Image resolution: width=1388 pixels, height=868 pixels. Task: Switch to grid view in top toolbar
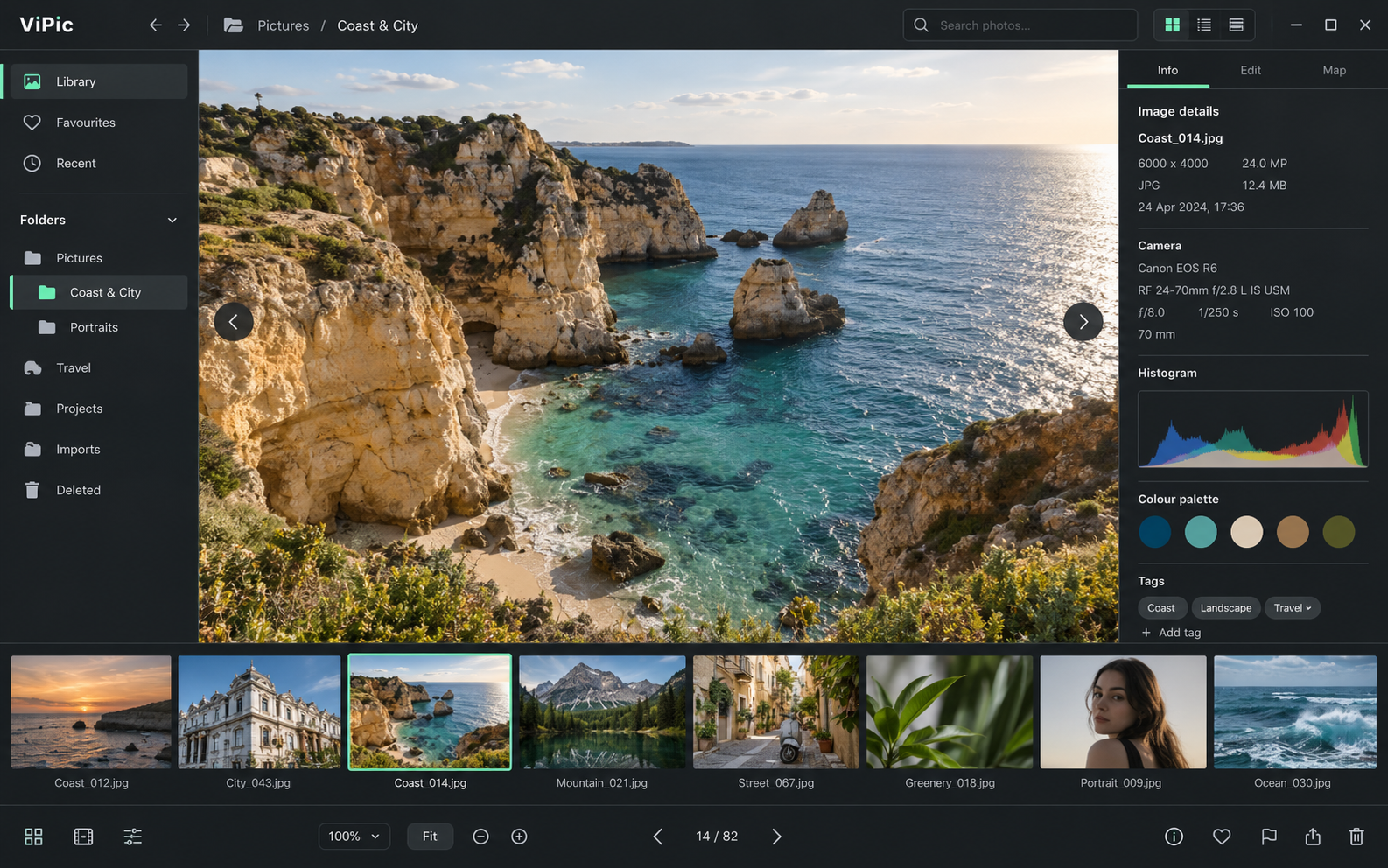tap(1173, 25)
